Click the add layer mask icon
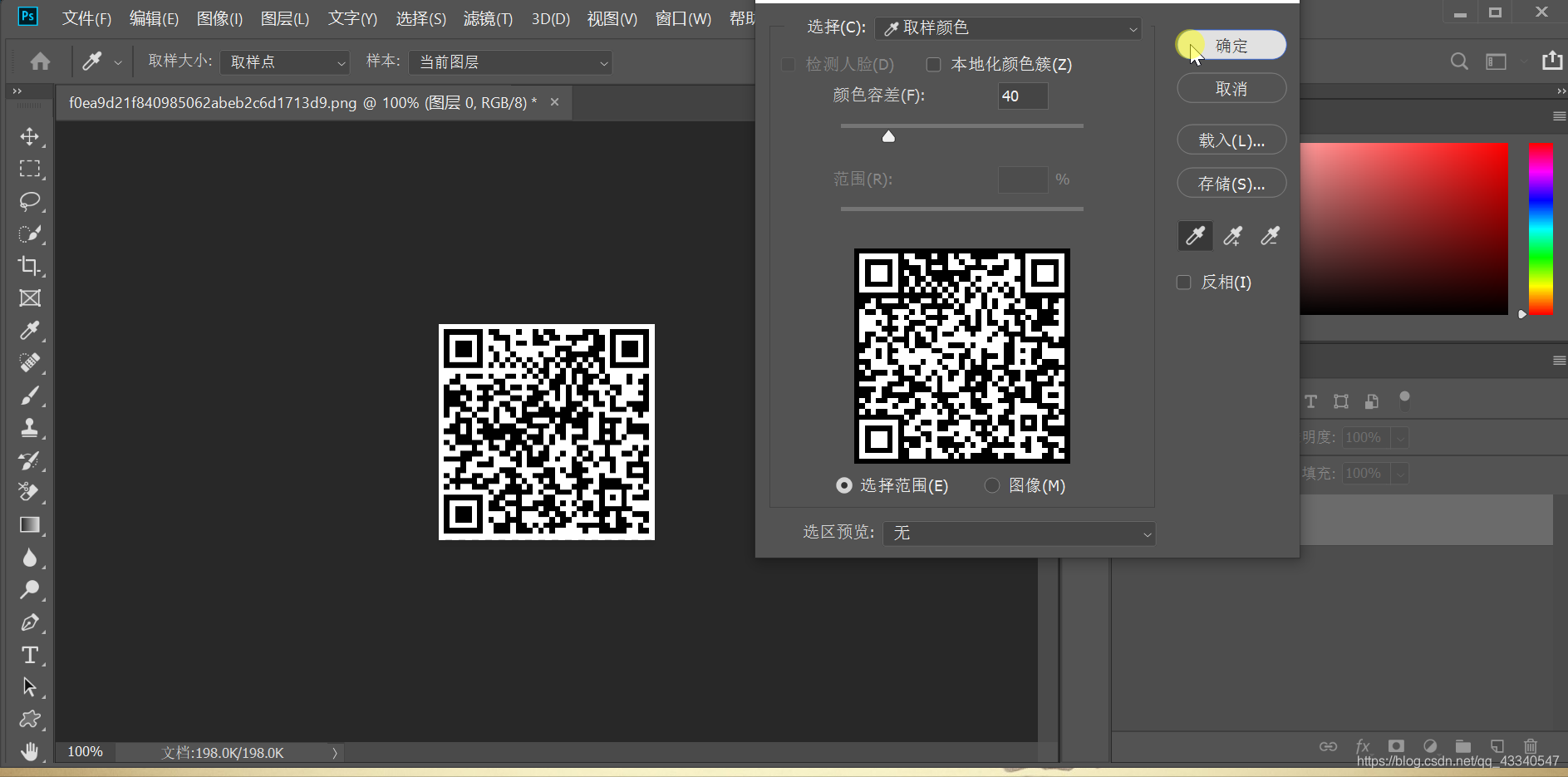The height and width of the screenshot is (777, 1568). pyautogui.click(x=1396, y=746)
